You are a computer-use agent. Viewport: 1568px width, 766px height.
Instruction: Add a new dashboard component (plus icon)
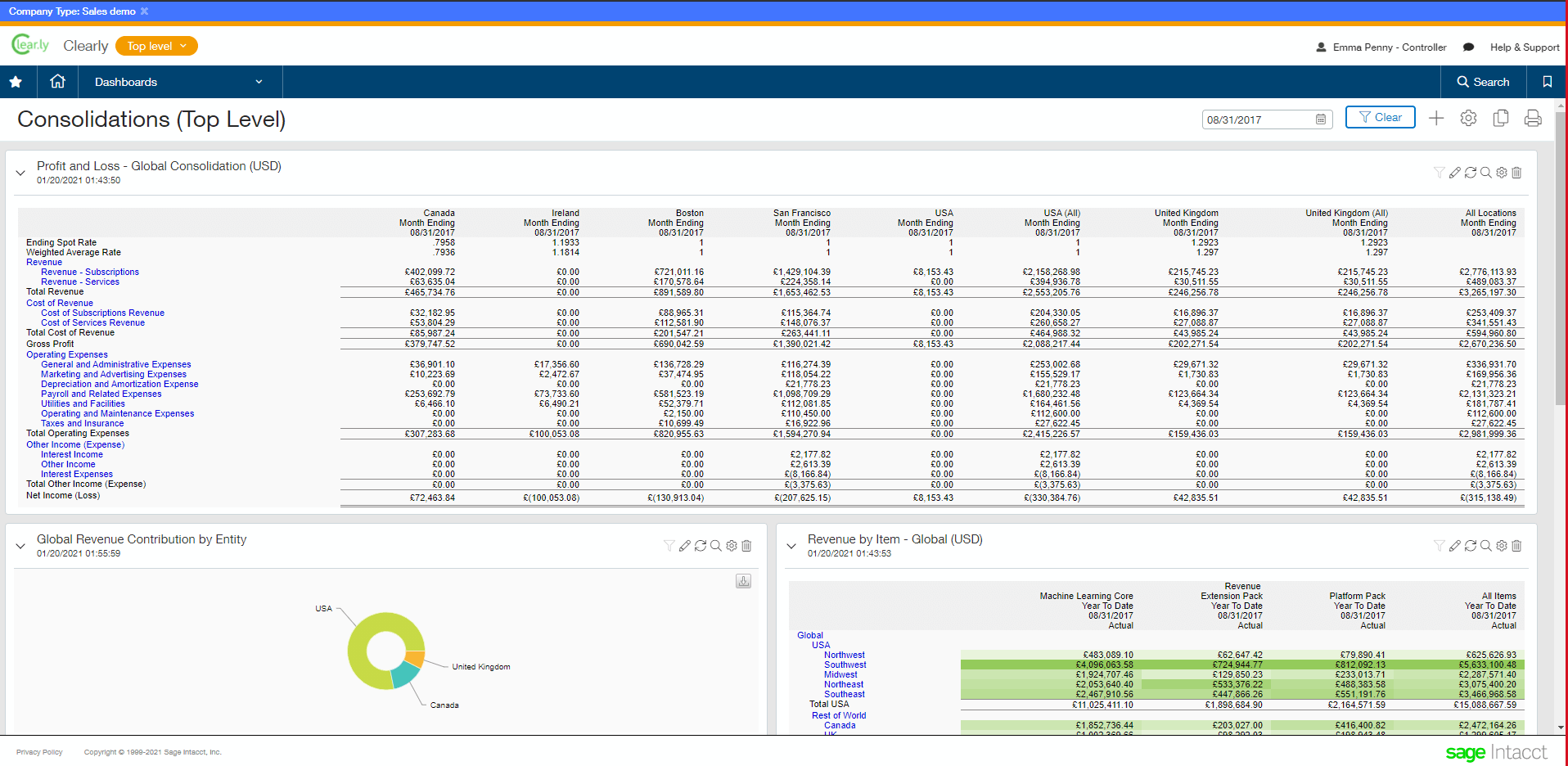coord(1436,119)
